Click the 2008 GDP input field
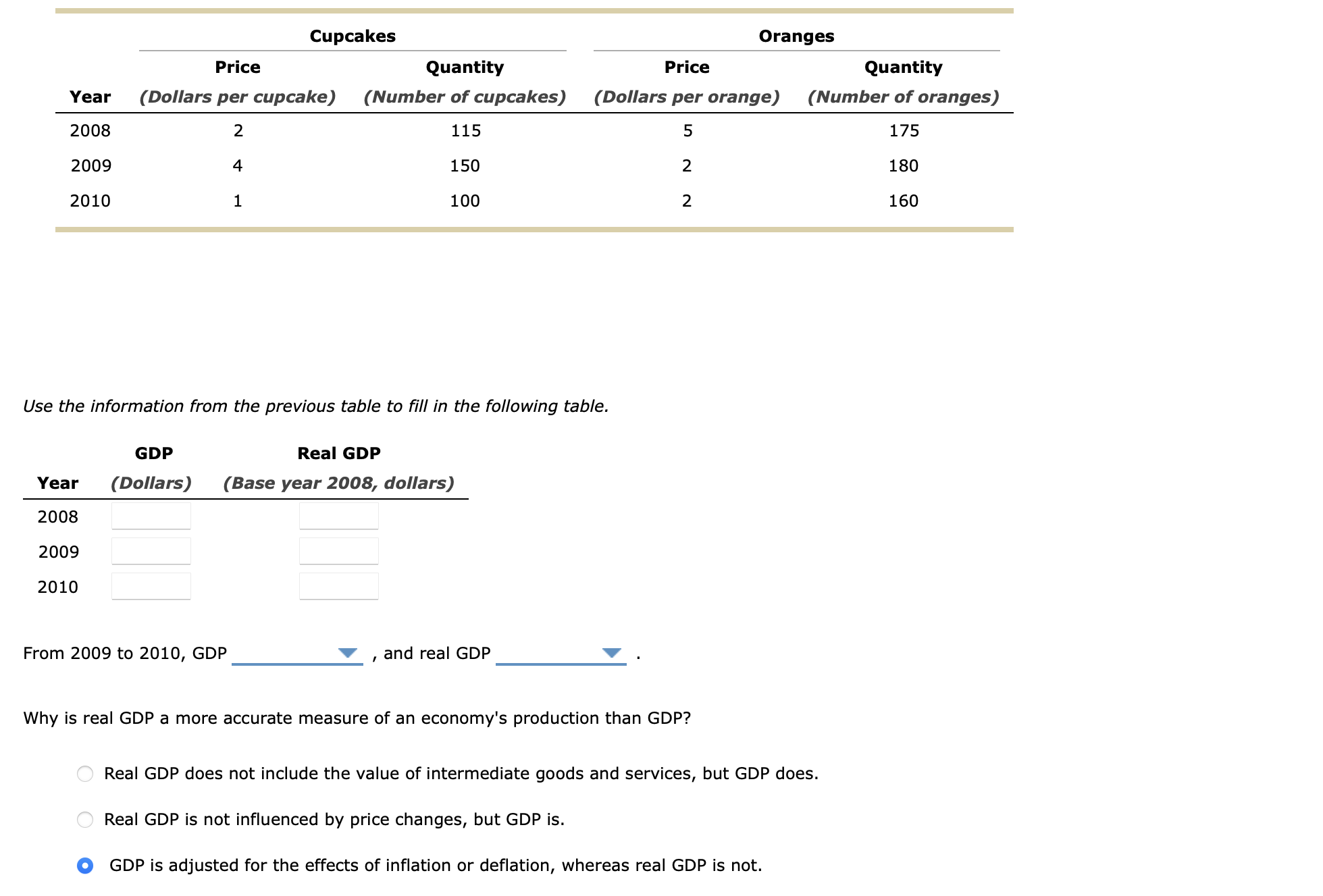 151,516
